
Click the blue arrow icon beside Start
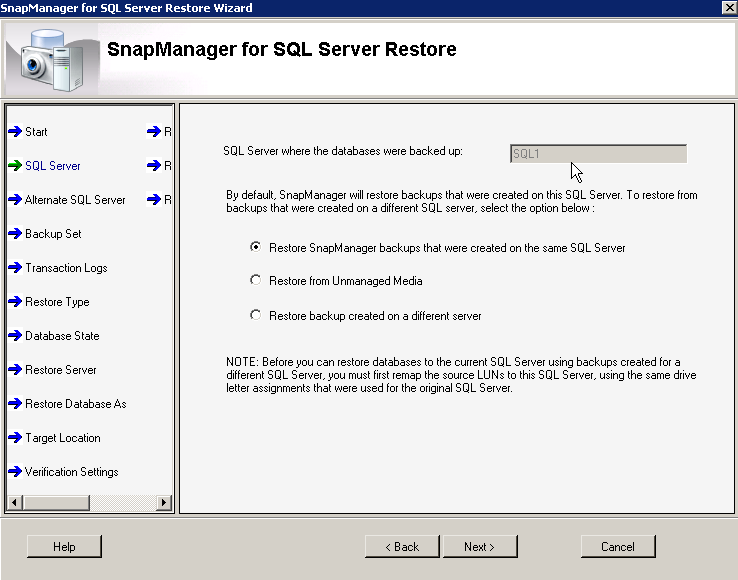tap(14, 132)
